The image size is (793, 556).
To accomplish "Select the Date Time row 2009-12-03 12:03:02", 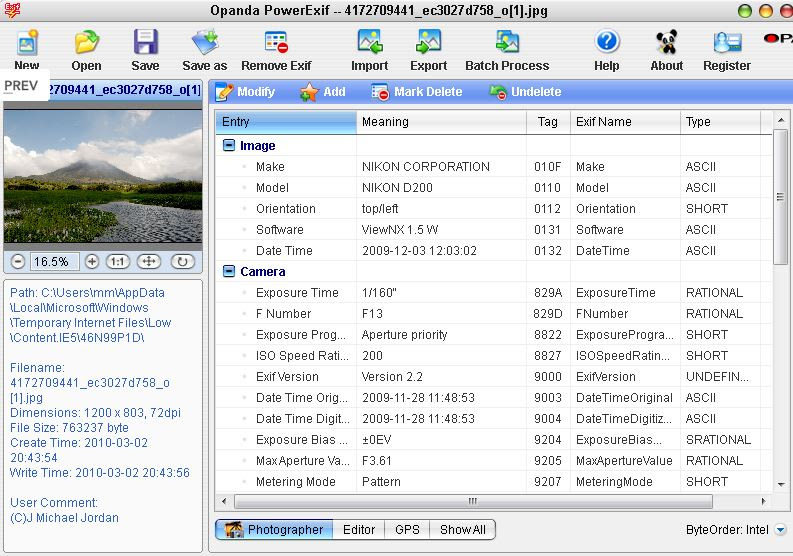I will click(494, 250).
